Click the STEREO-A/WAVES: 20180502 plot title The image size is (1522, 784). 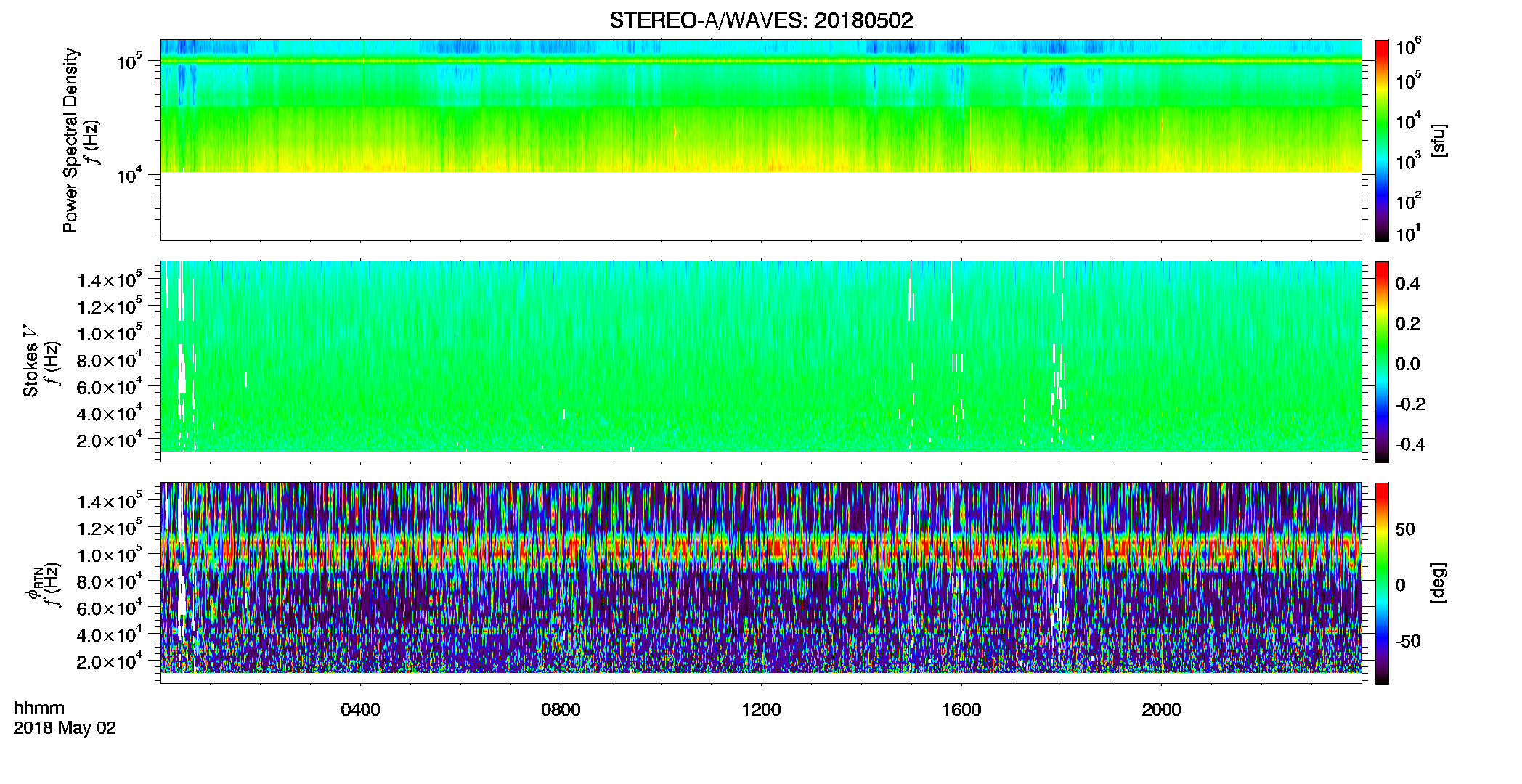coord(761,20)
